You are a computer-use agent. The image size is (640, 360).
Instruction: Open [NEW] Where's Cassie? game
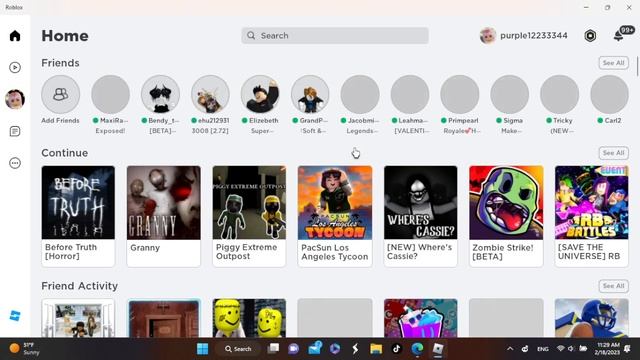[x=420, y=216]
